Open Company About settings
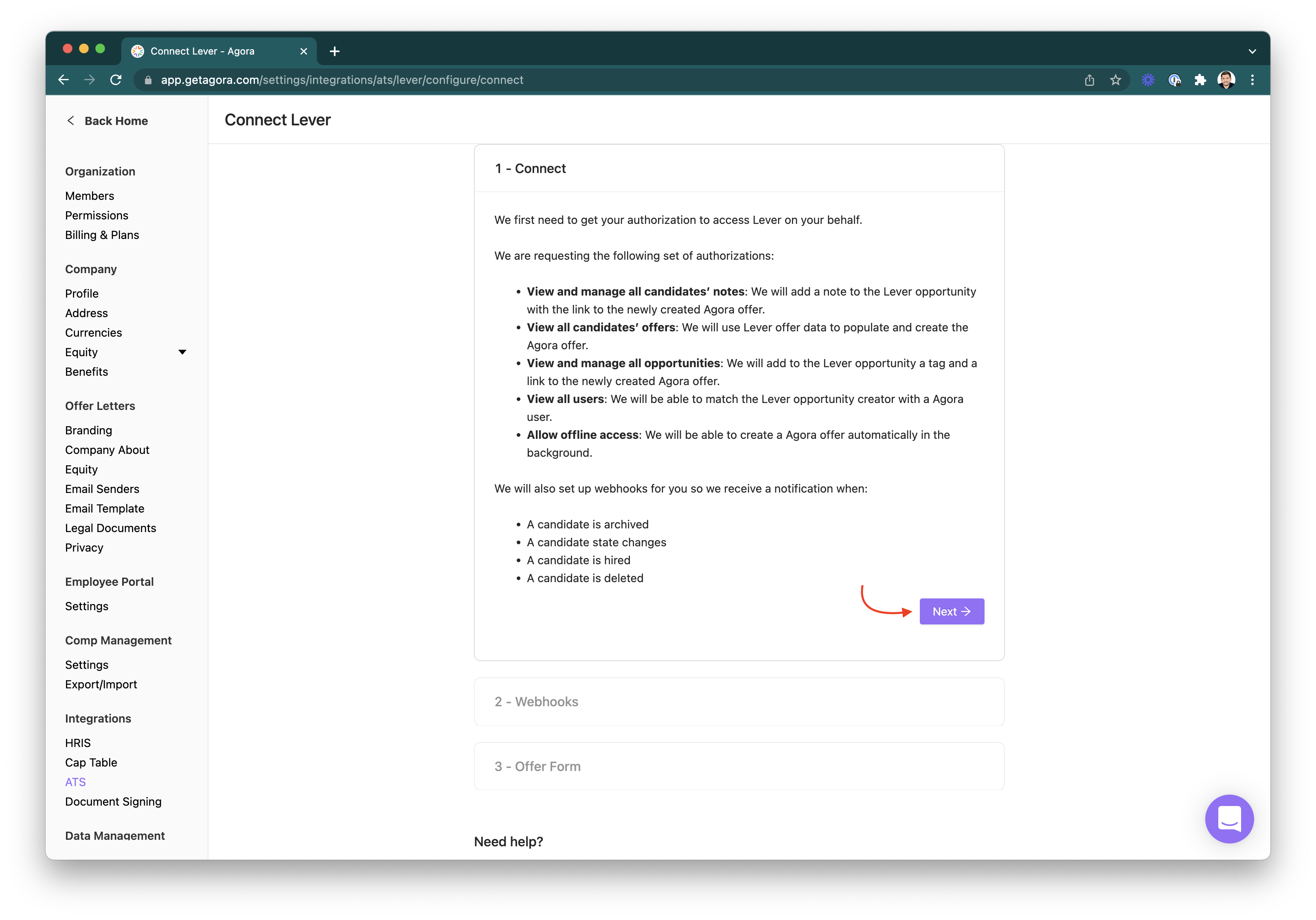This screenshot has width=1316, height=920. coord(107,449)
